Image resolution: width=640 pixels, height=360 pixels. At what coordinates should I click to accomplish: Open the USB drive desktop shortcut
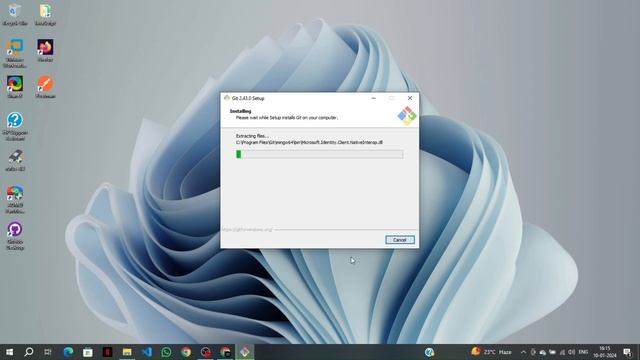coord(15,160)
